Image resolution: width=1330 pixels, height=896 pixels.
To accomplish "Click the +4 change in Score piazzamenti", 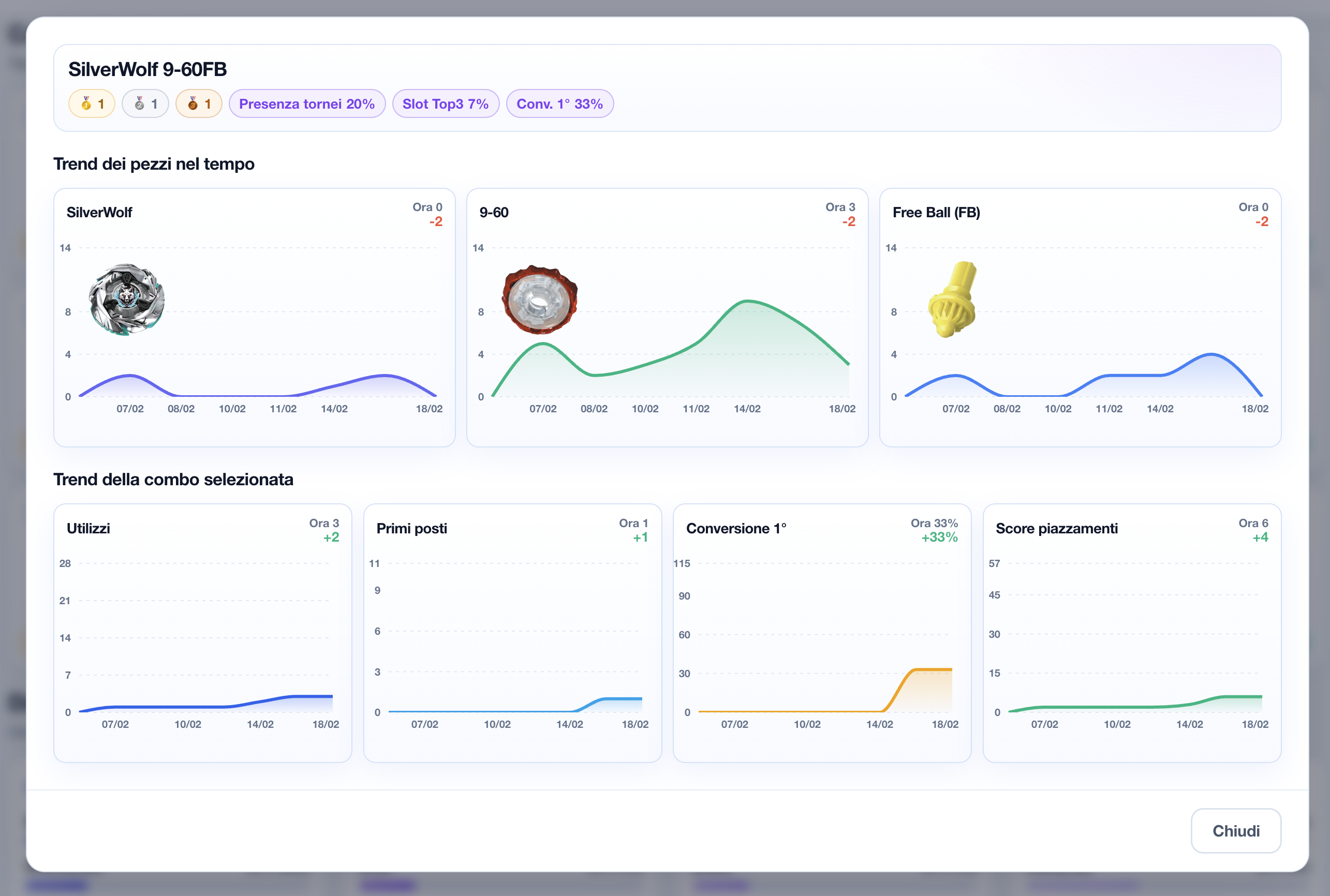I will tap(1260, 537).
